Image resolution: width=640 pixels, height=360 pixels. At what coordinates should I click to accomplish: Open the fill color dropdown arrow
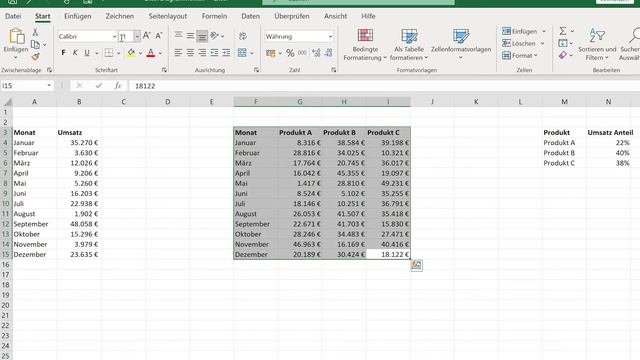pos(140,53)
